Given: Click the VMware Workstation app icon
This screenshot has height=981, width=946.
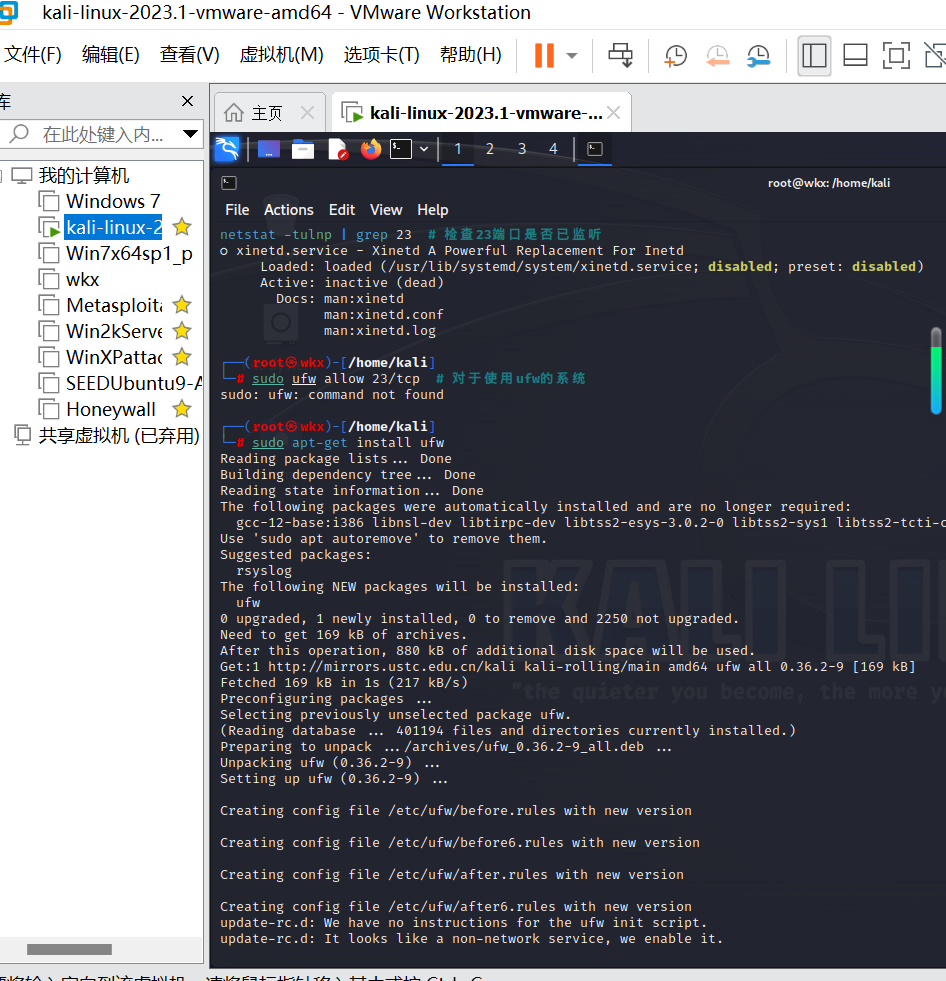Looking at the screenshot, I should click(8, 13).
